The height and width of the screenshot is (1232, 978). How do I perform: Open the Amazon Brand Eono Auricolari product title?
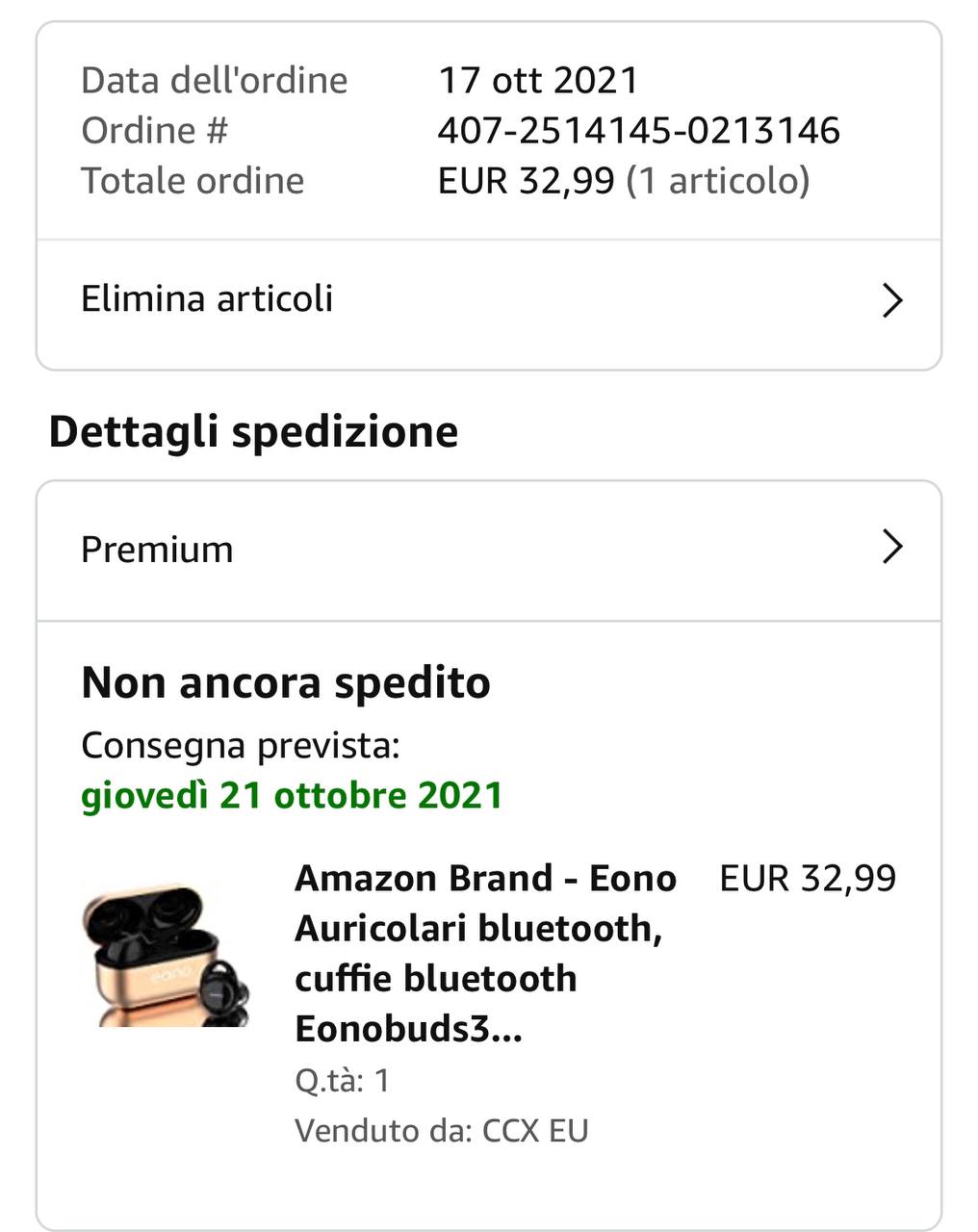tap(485, 953)
